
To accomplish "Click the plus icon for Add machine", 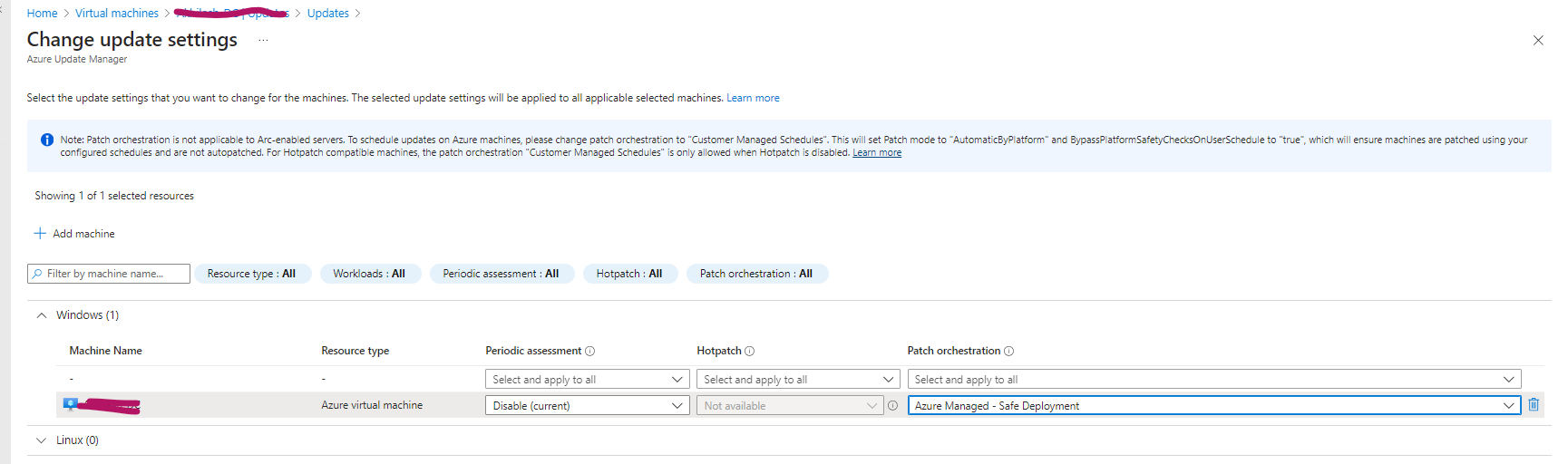I will tap(40, 234).
